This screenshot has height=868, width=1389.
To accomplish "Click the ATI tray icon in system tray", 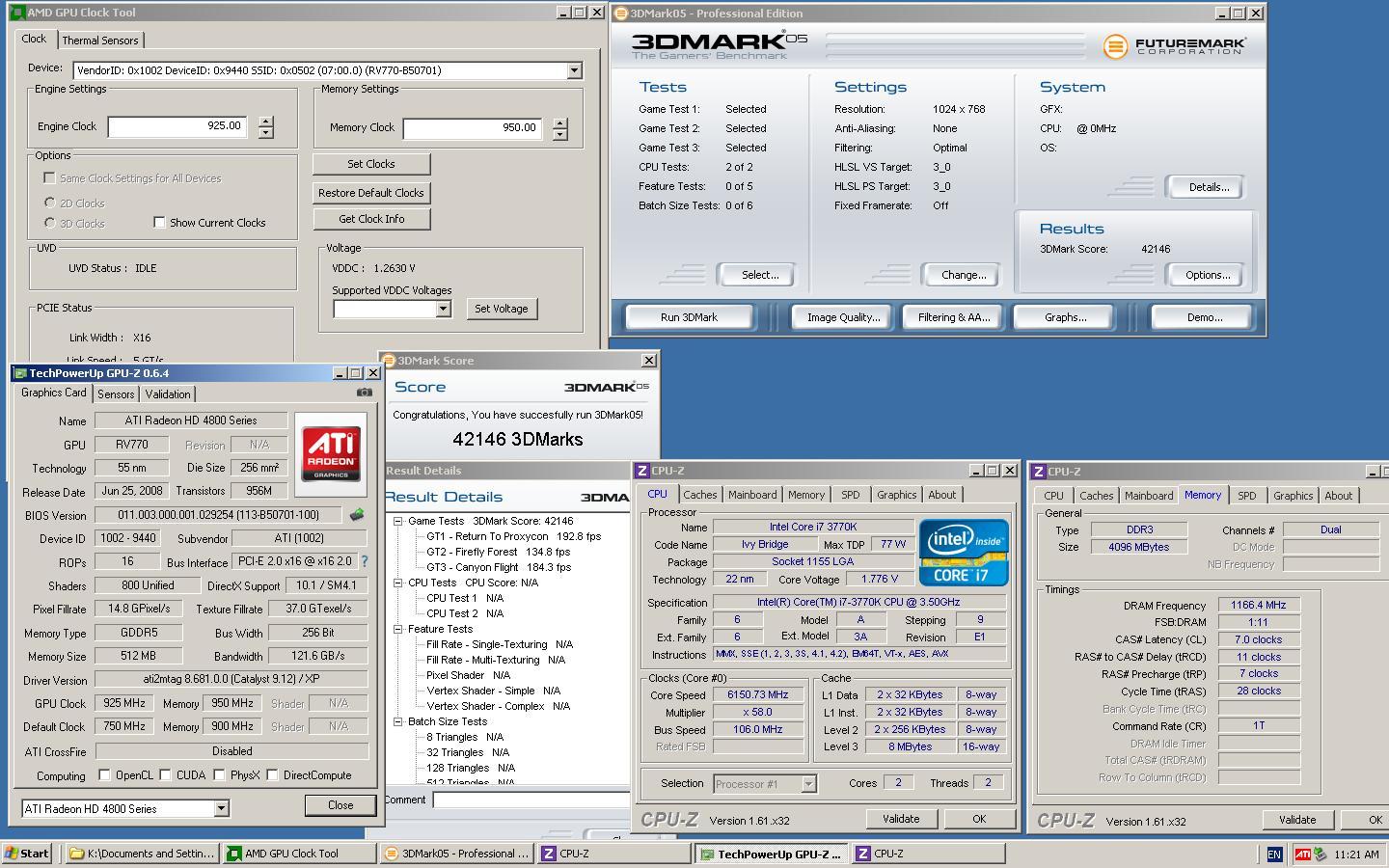I will pos(1303,854).
